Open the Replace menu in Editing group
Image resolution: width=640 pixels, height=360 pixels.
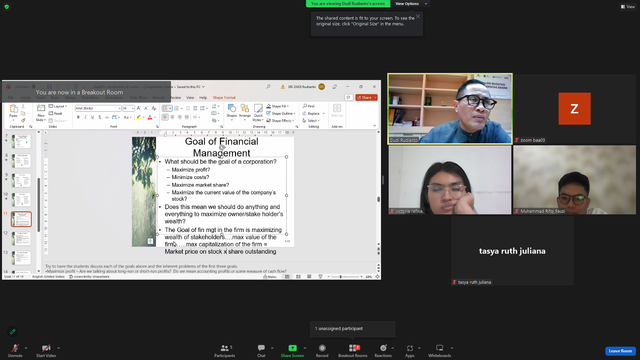[313, 113]
